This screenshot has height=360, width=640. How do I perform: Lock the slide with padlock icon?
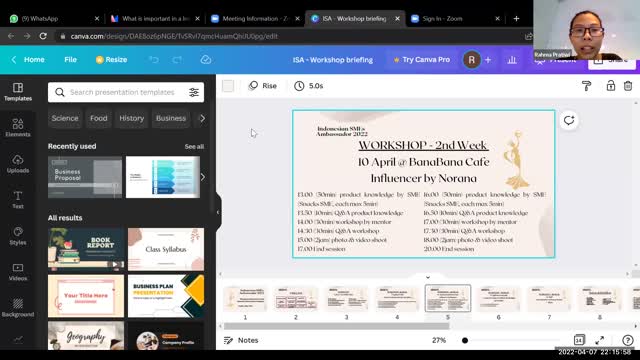(611, 86)
